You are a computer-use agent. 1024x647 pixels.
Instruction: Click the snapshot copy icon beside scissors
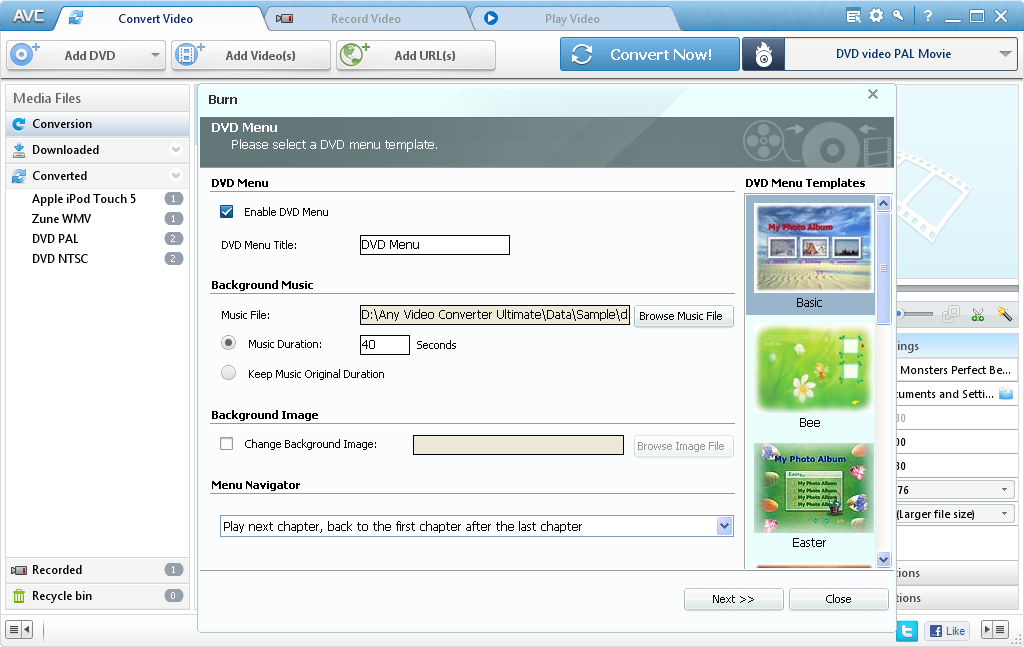click(x=951, y=315)
